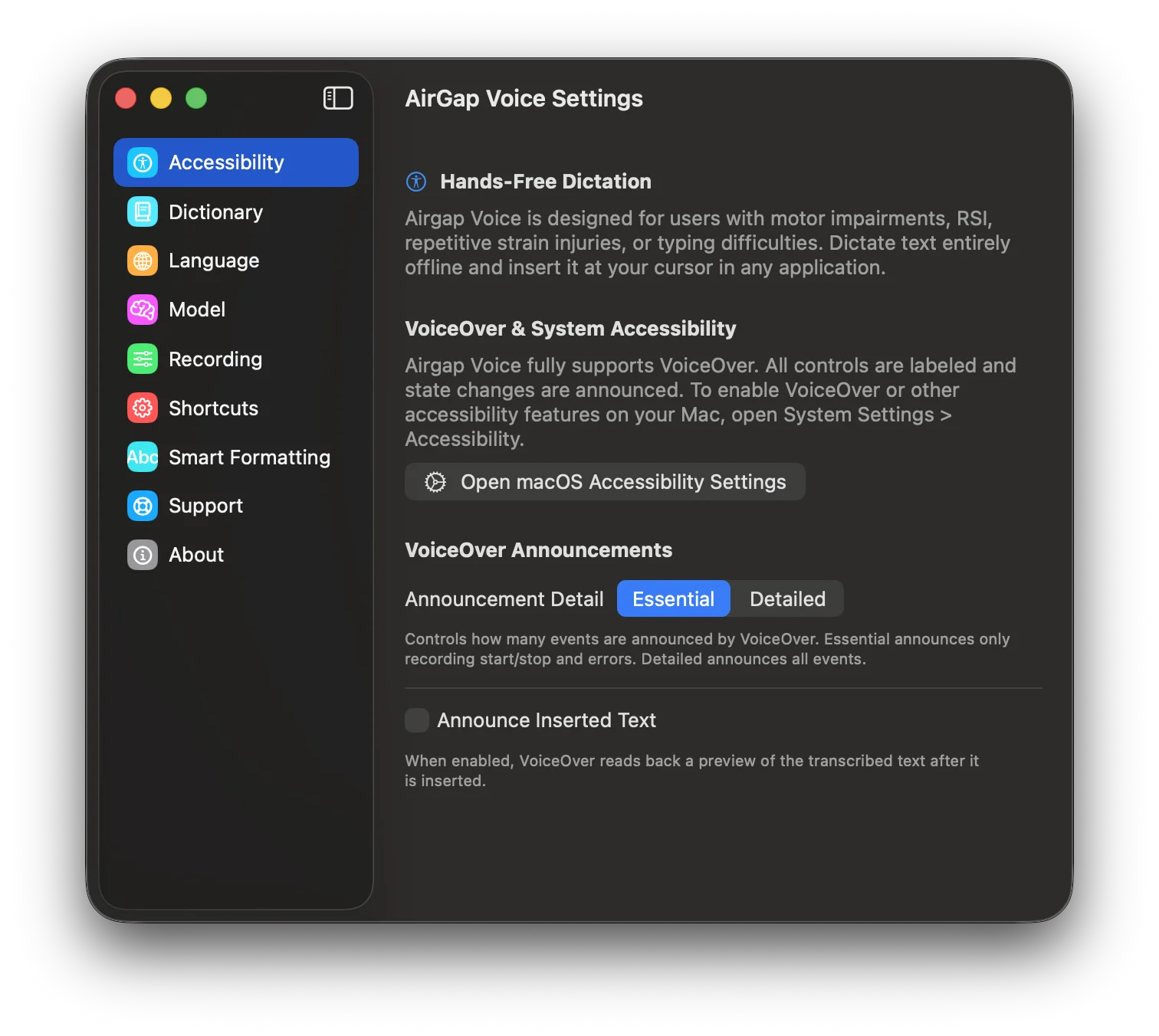Minimize the window with the yellow button
1159x1036 pixels.
point(161,98)
